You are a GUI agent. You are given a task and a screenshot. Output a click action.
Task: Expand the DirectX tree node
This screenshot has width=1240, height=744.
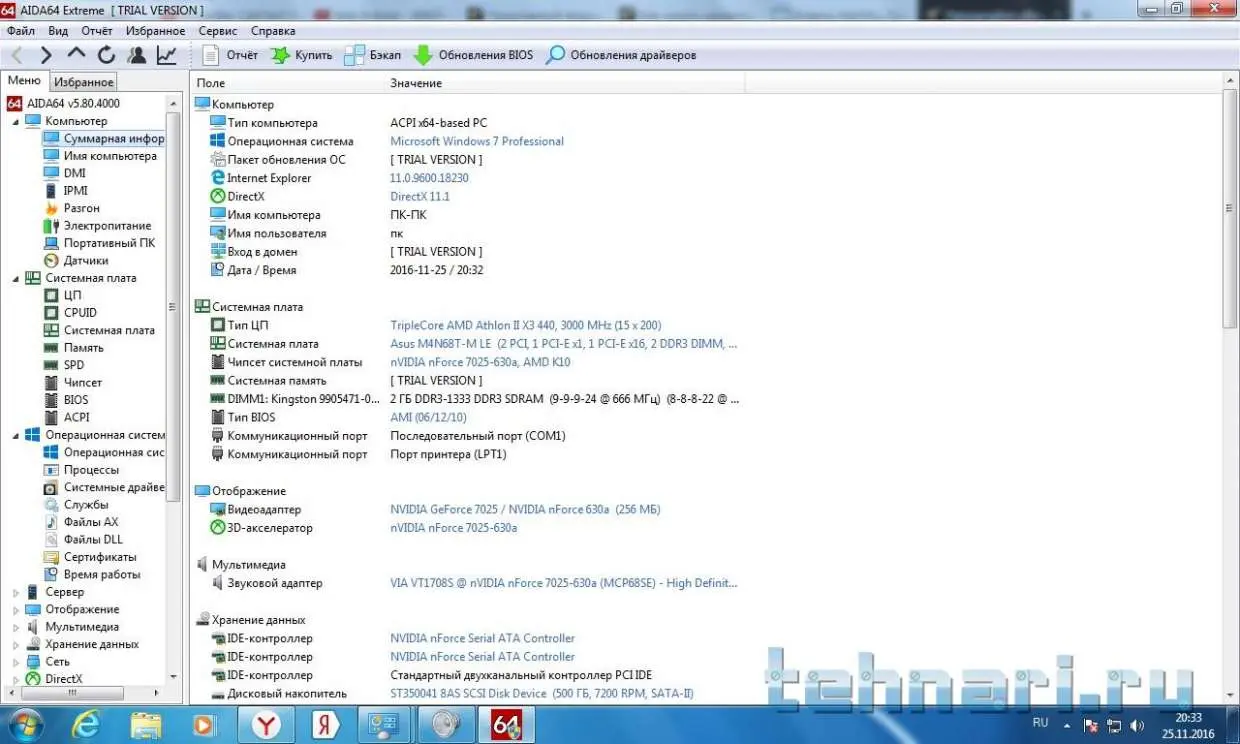click(15, 679)
